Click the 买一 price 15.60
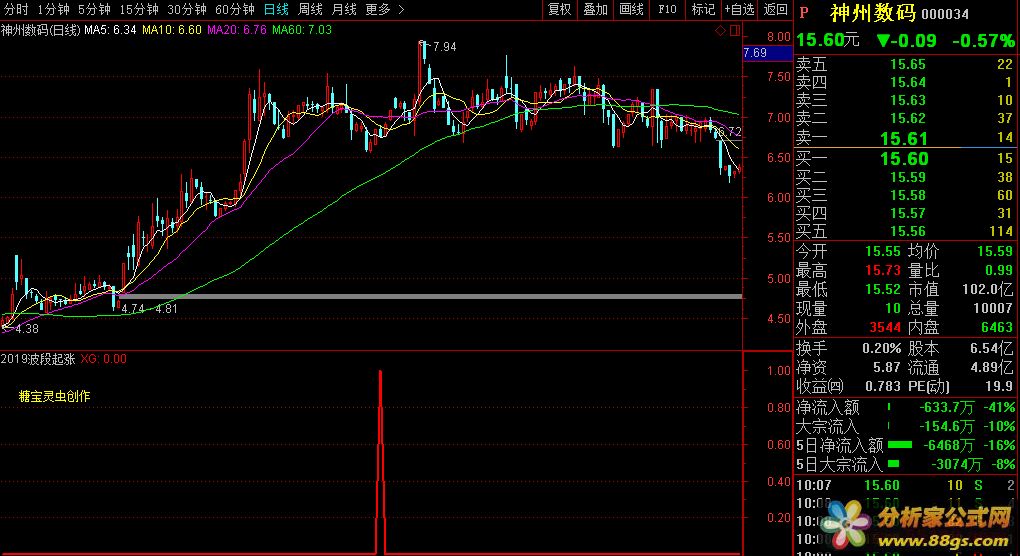This screenshot has width=1020, height=556. [904, 159]
